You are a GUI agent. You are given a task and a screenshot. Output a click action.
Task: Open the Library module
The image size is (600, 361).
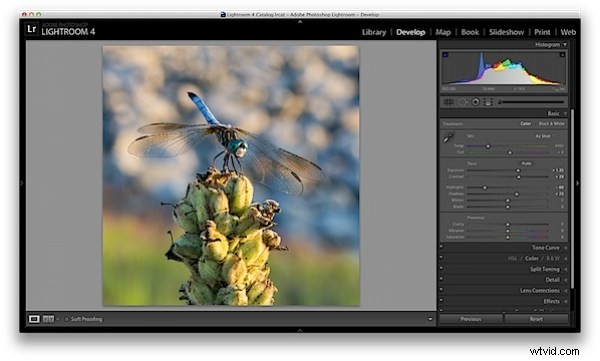[374, 32]
